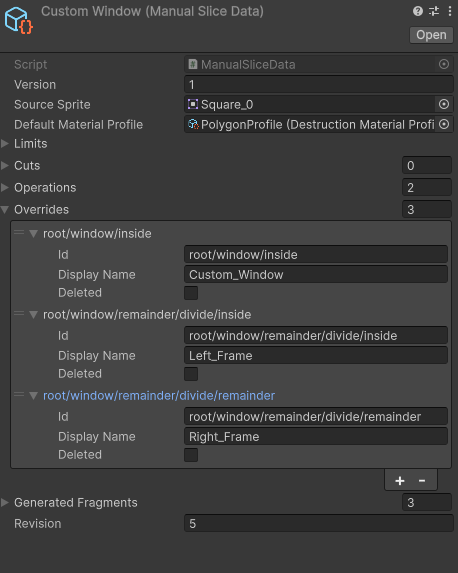Open the inspector help reference icon
Screen dimensions: 458x573
[x=418, y=11]
